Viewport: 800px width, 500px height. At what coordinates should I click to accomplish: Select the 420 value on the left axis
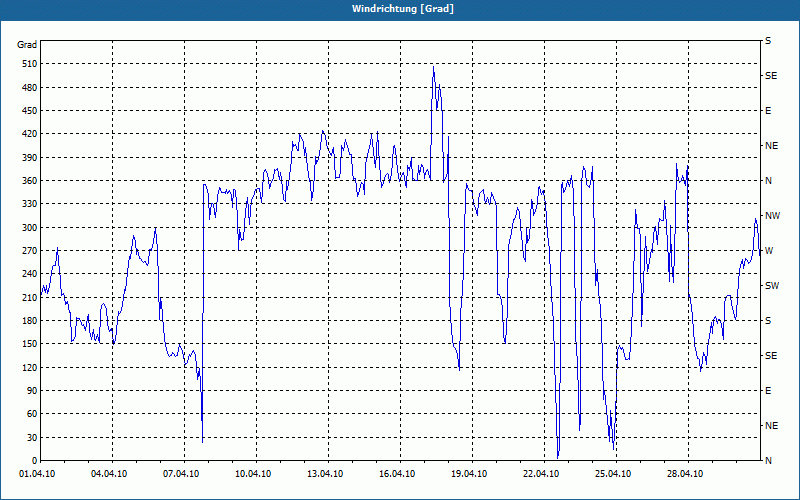click(x=30, y=134)
